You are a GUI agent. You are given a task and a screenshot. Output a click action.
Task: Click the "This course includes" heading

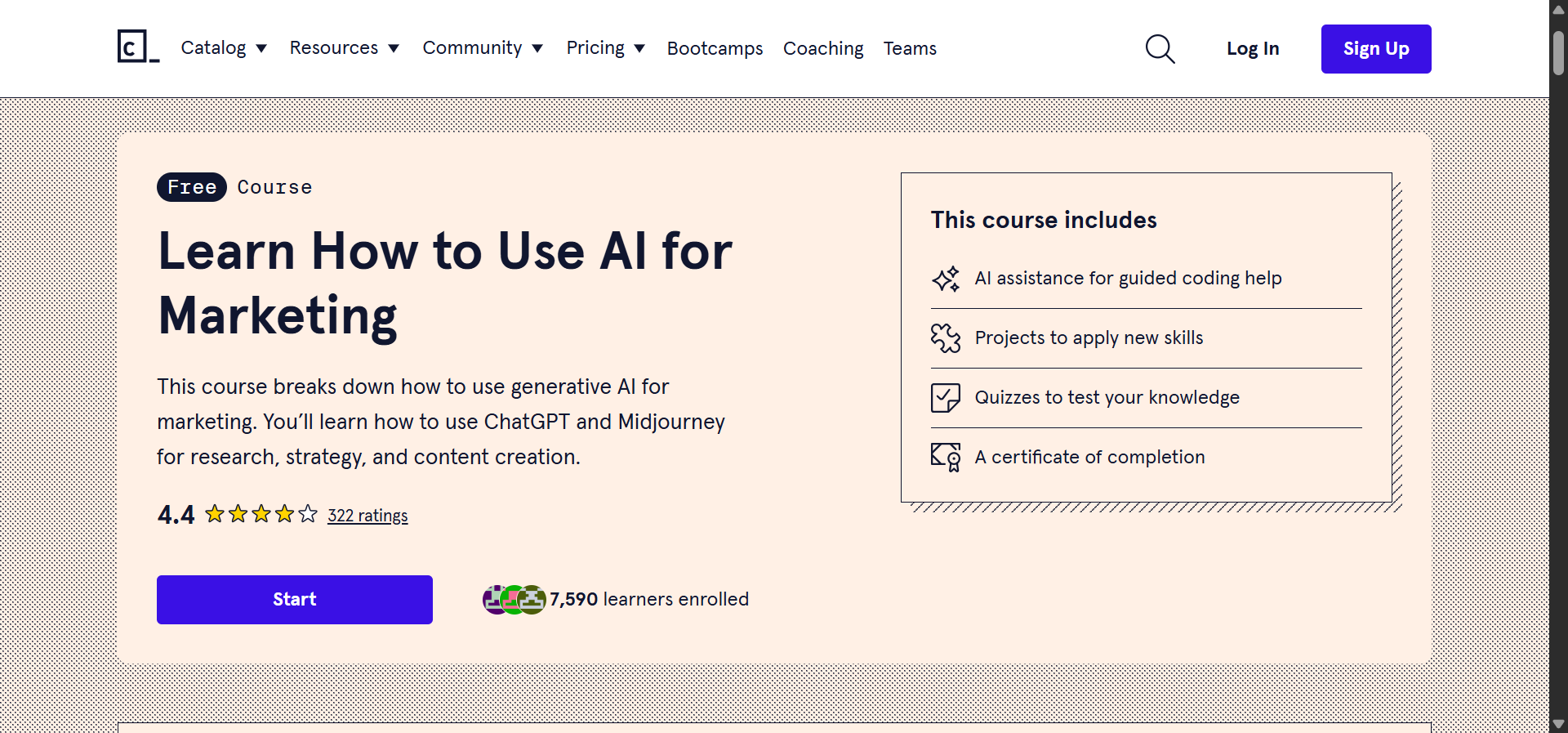pyautogui.click(x=1044, y=220)
